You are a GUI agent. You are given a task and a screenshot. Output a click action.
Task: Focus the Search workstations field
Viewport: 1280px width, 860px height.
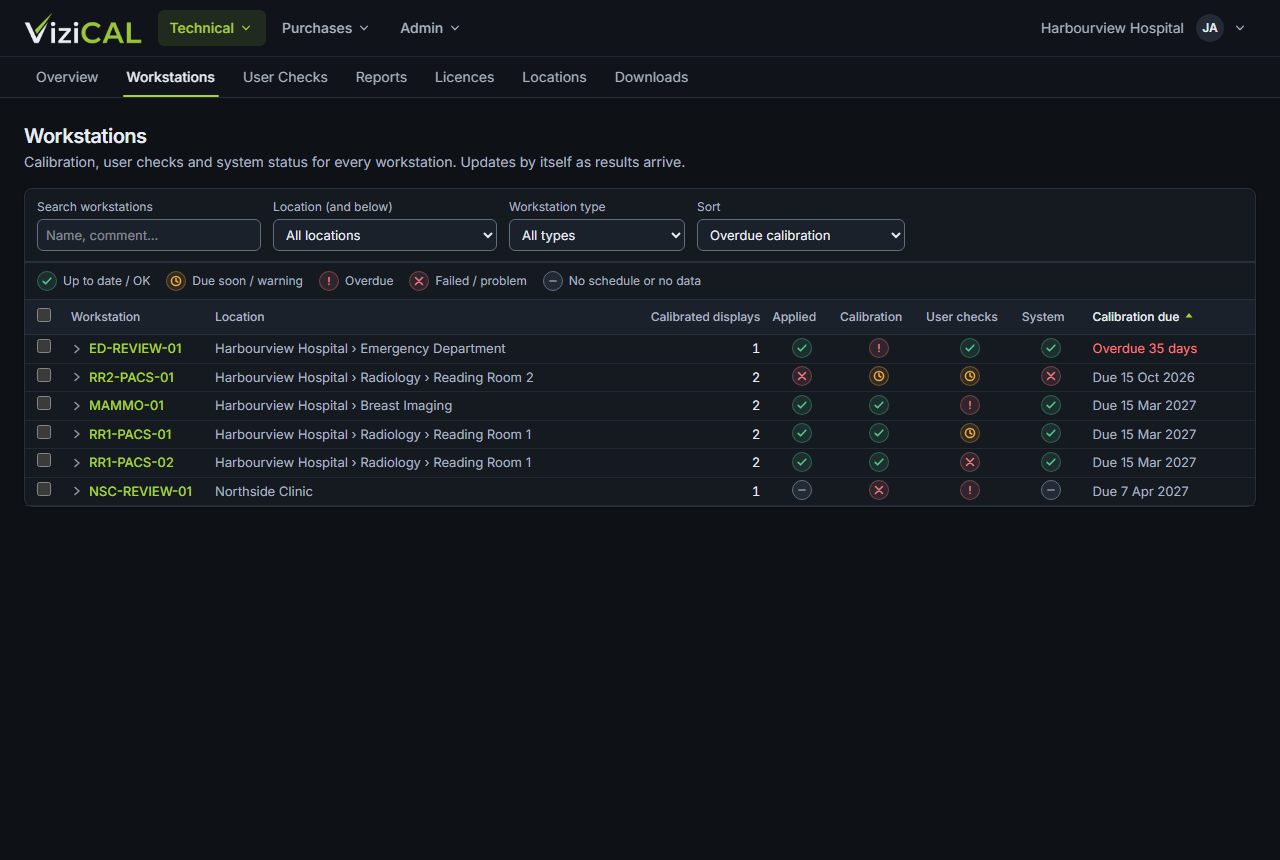pyautogui.click(x=149, y=235)
